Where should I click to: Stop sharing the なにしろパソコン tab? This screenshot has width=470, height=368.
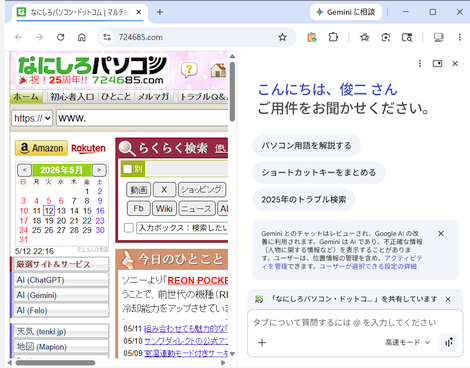448,299
